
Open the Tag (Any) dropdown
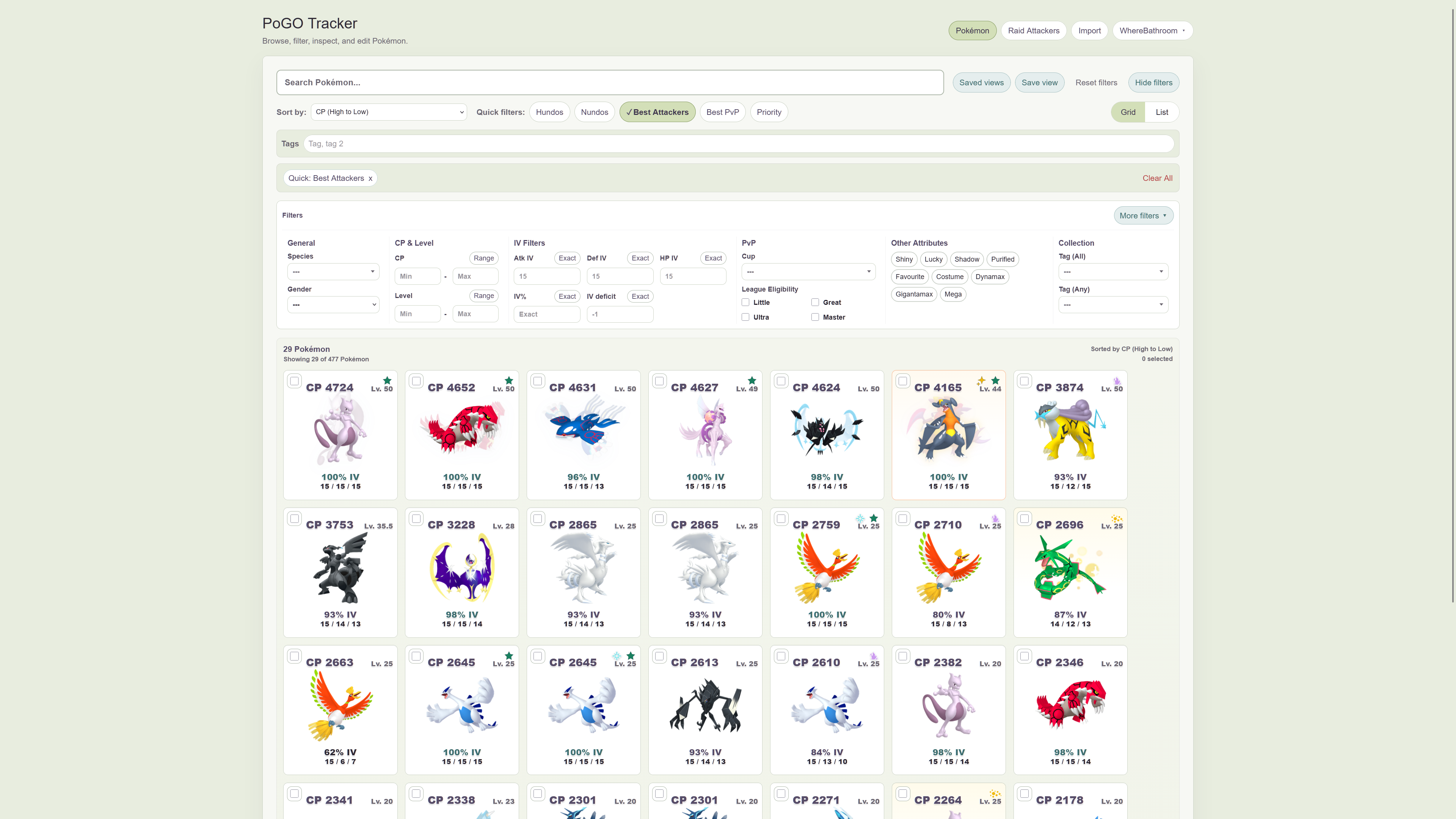[x=1113, y=304]
